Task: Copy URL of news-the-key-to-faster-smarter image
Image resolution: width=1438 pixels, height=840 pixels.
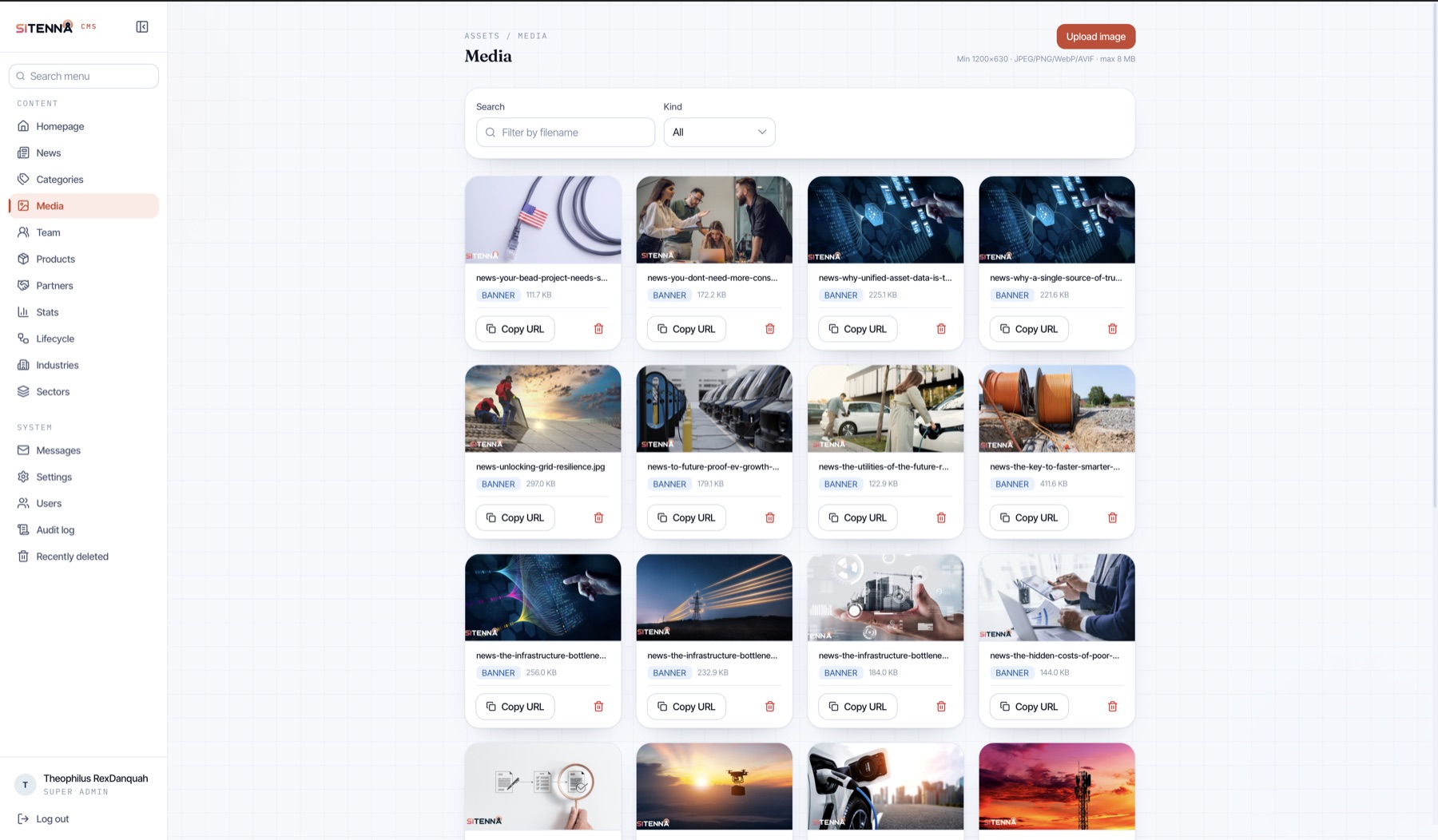Action: pyautogui.click(x=1029, y=517)
